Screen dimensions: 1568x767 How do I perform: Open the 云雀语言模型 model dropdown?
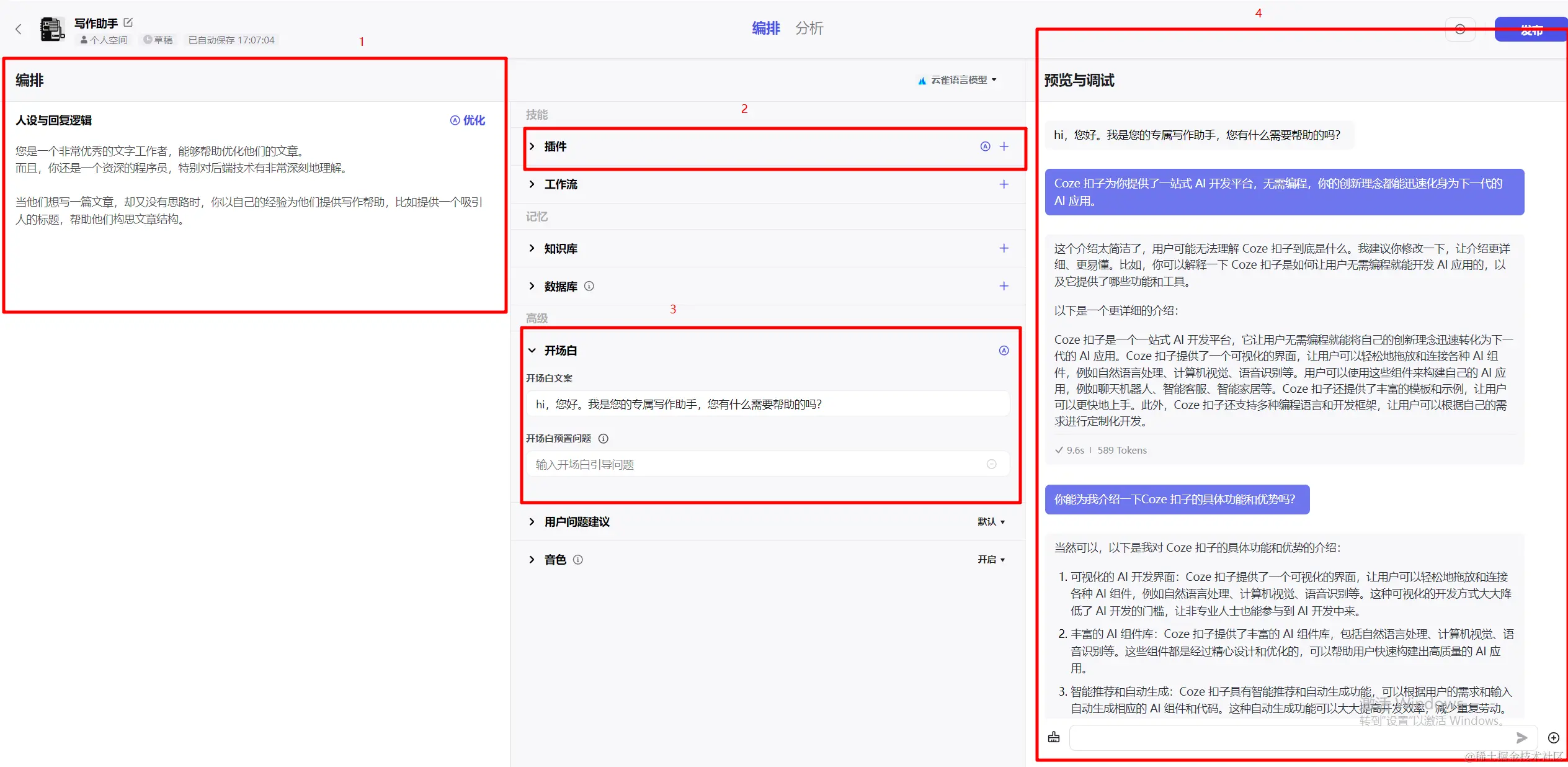click(x=959, y=80)
